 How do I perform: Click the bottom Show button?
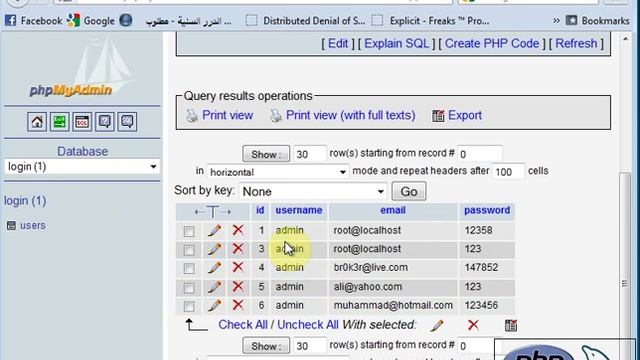click(266, 346)
